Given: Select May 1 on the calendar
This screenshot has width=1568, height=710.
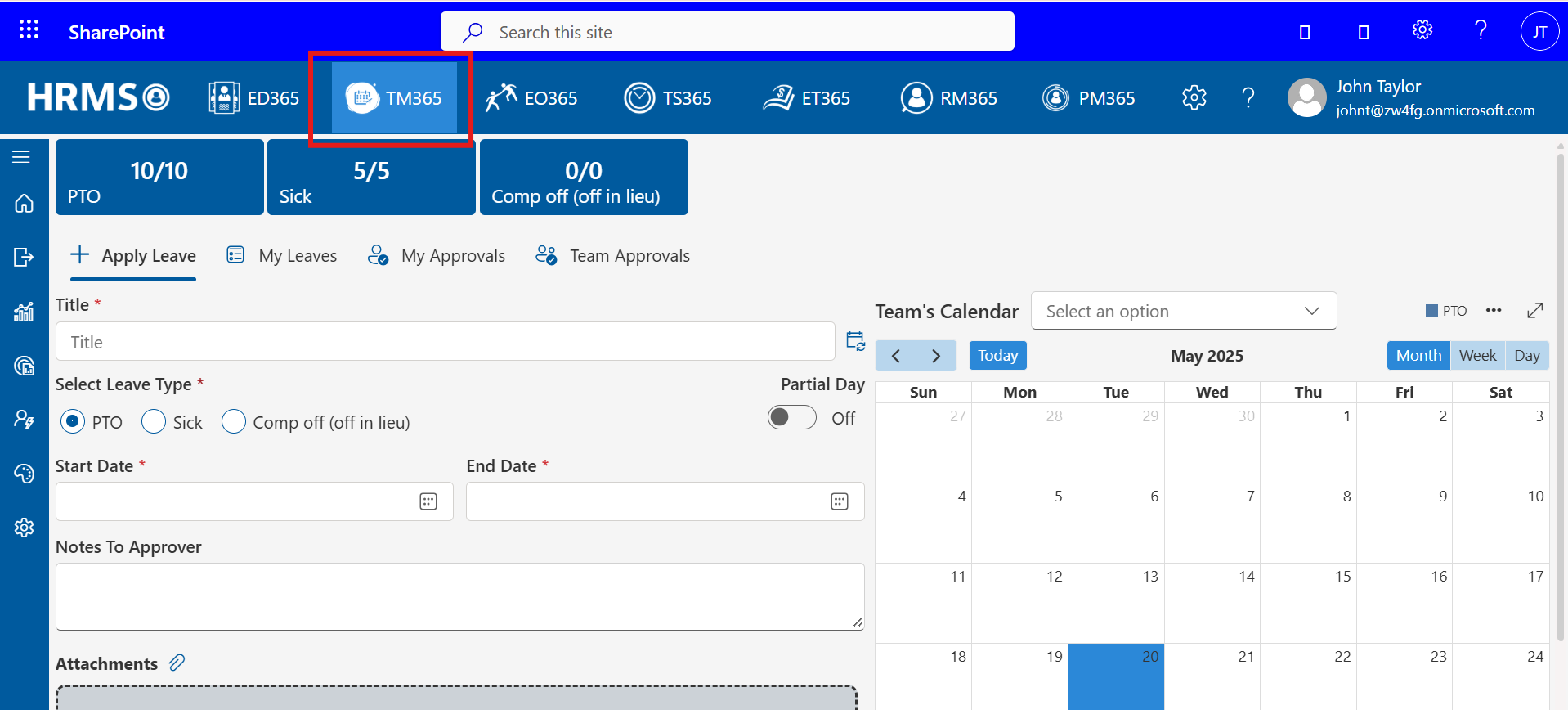Looking at the screenshot, I should tap(1308, 443).
